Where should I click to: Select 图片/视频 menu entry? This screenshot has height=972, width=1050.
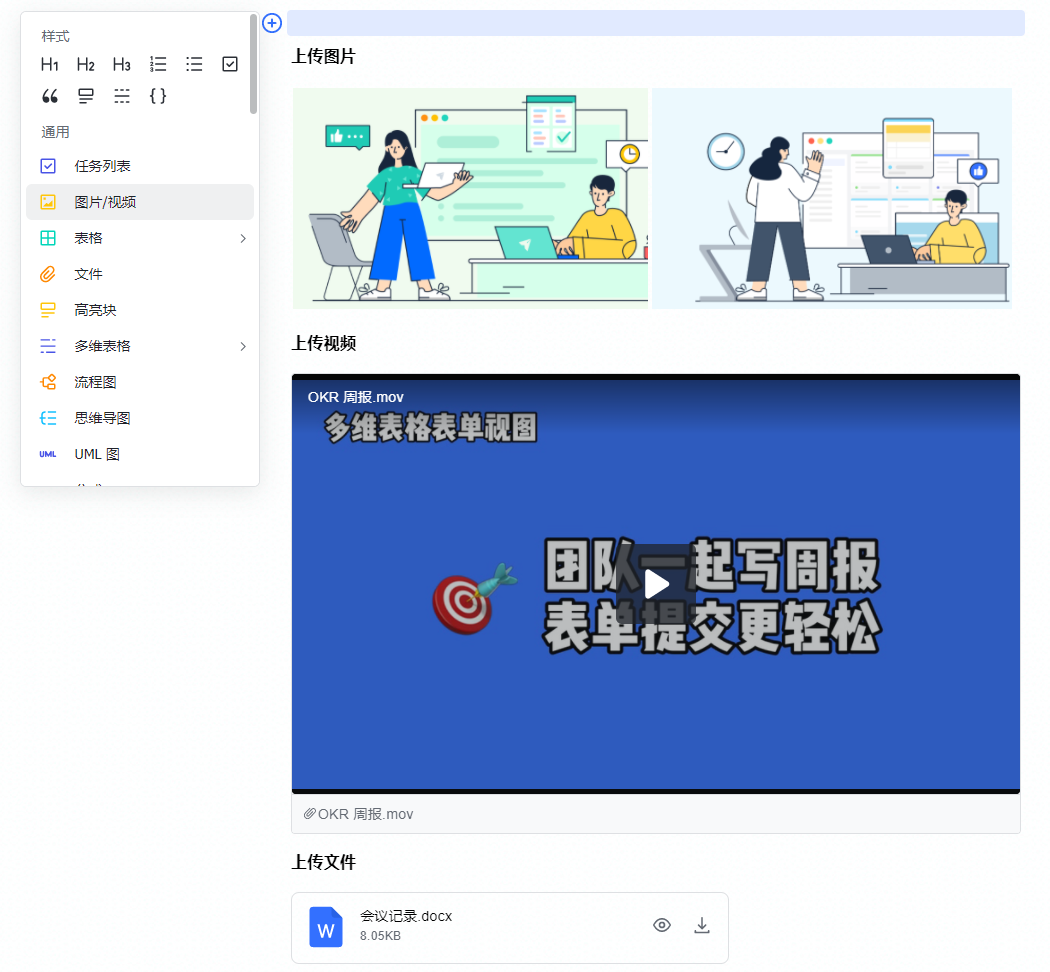pos(140,202)
